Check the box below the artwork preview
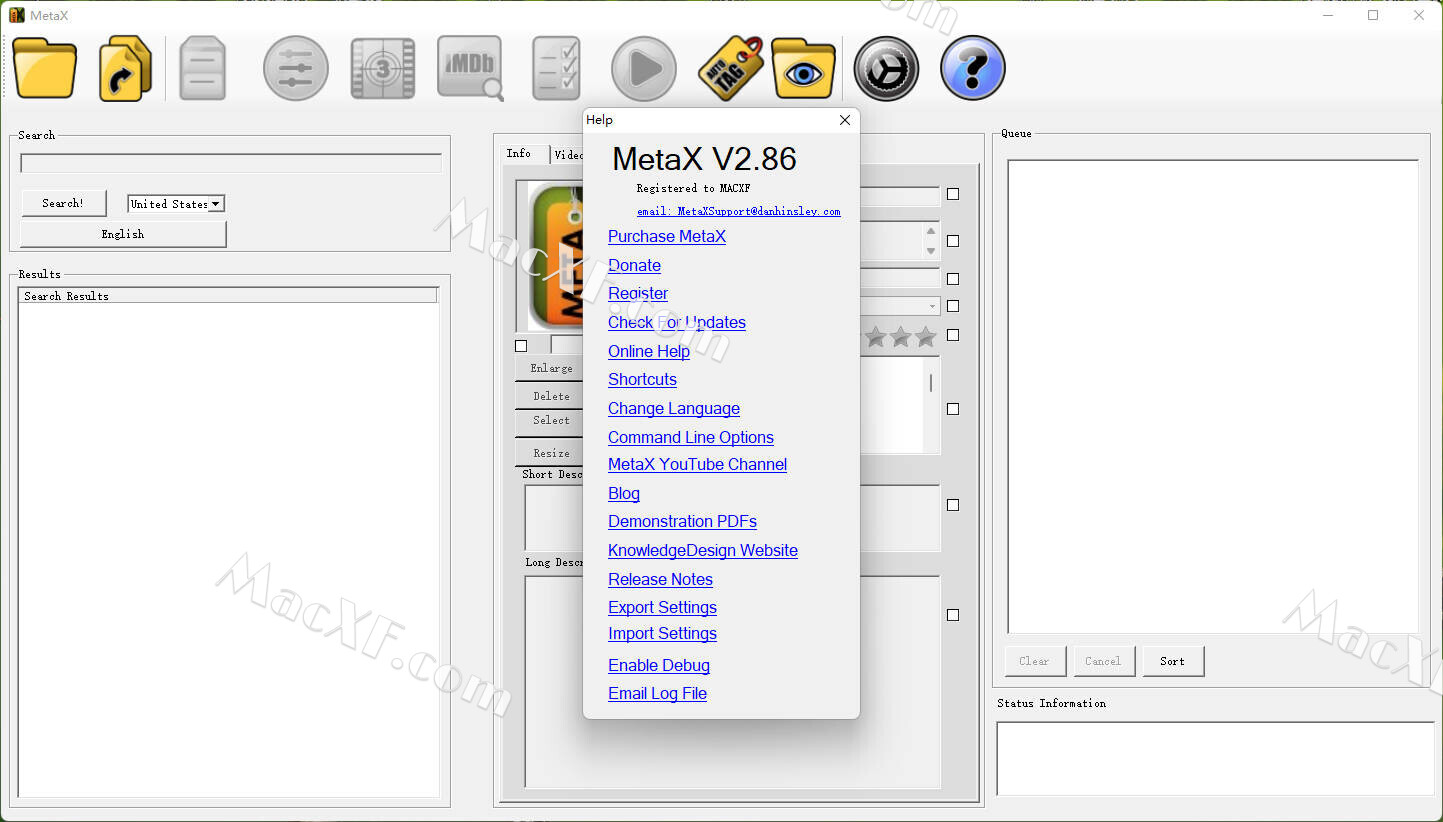 pyautogui.click(x=521, y=345)
